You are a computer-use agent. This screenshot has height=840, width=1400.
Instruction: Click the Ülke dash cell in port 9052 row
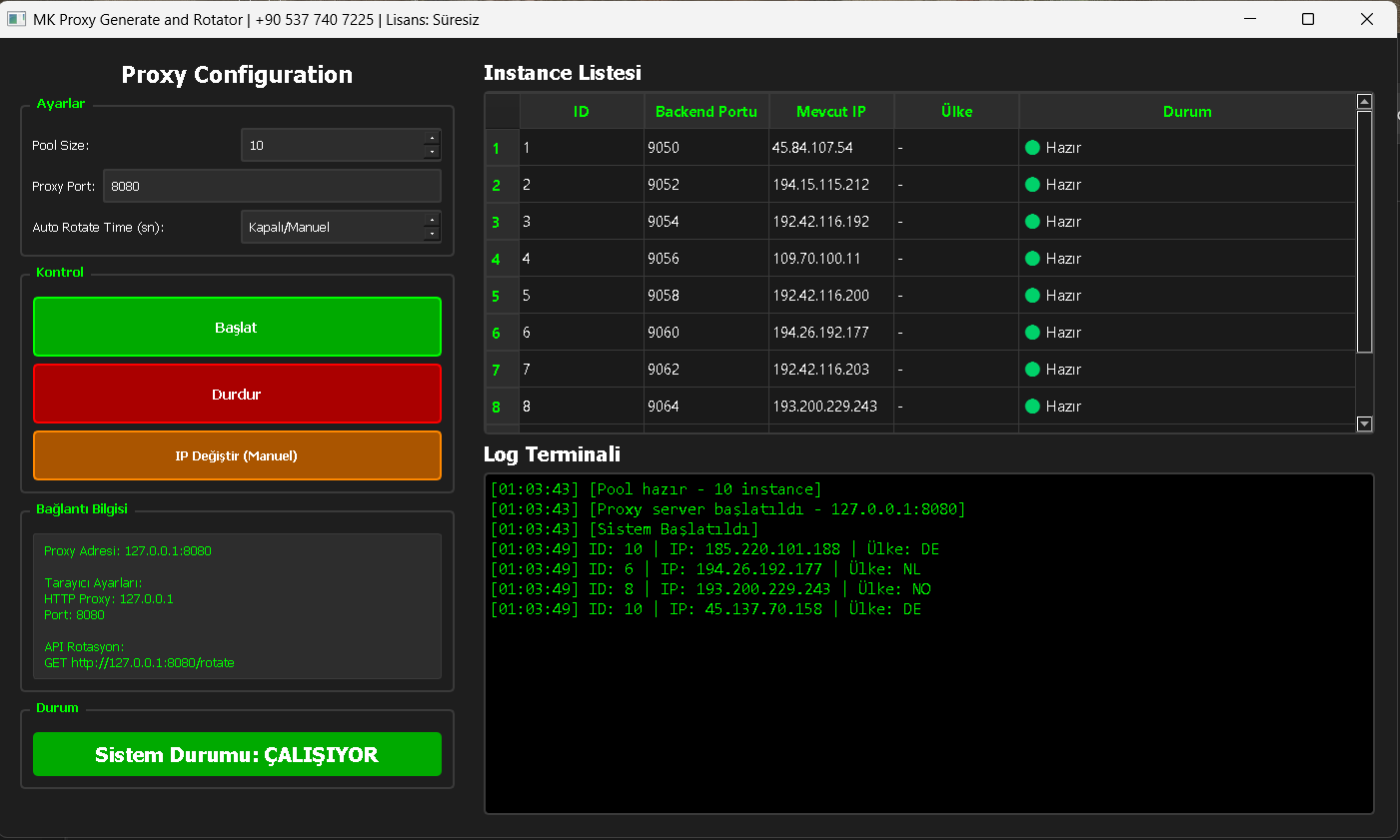(x=956, y=185)
